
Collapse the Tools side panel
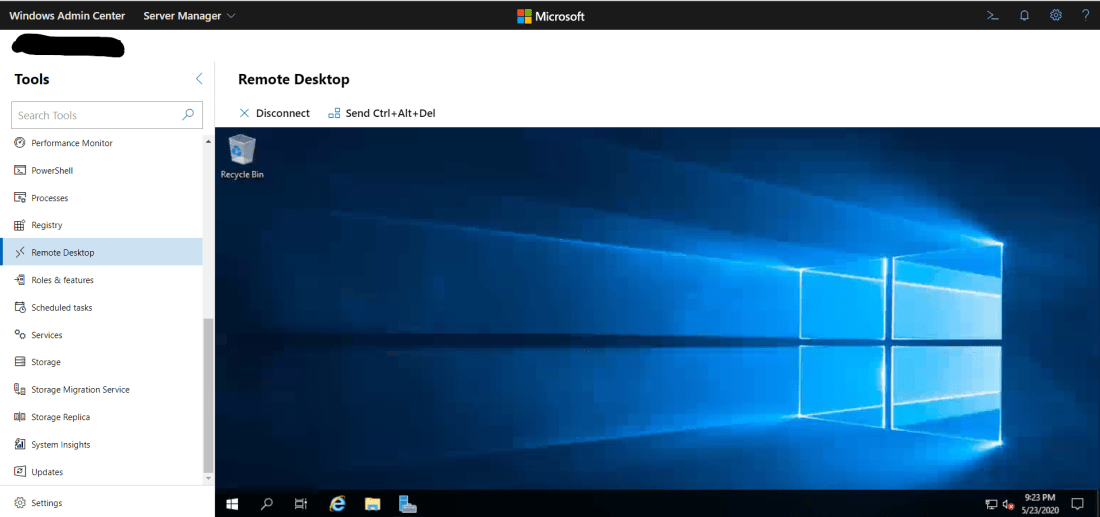pos(198,79)
